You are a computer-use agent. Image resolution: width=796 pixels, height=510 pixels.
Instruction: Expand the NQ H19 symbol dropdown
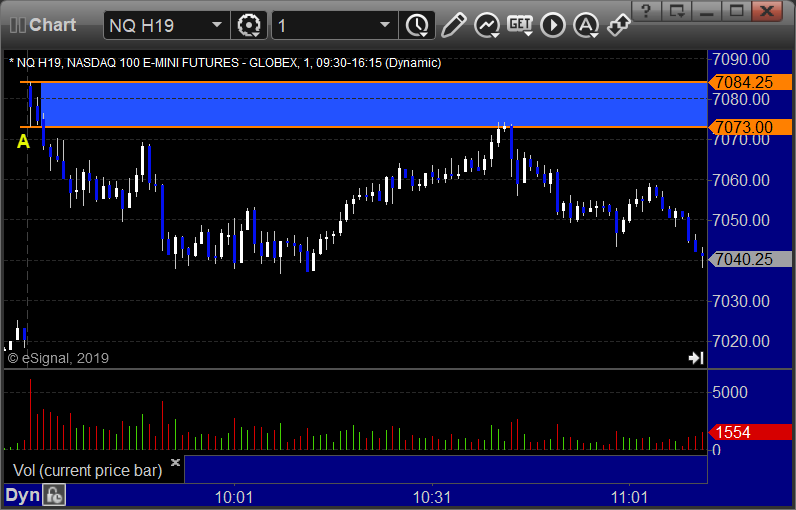217,25
